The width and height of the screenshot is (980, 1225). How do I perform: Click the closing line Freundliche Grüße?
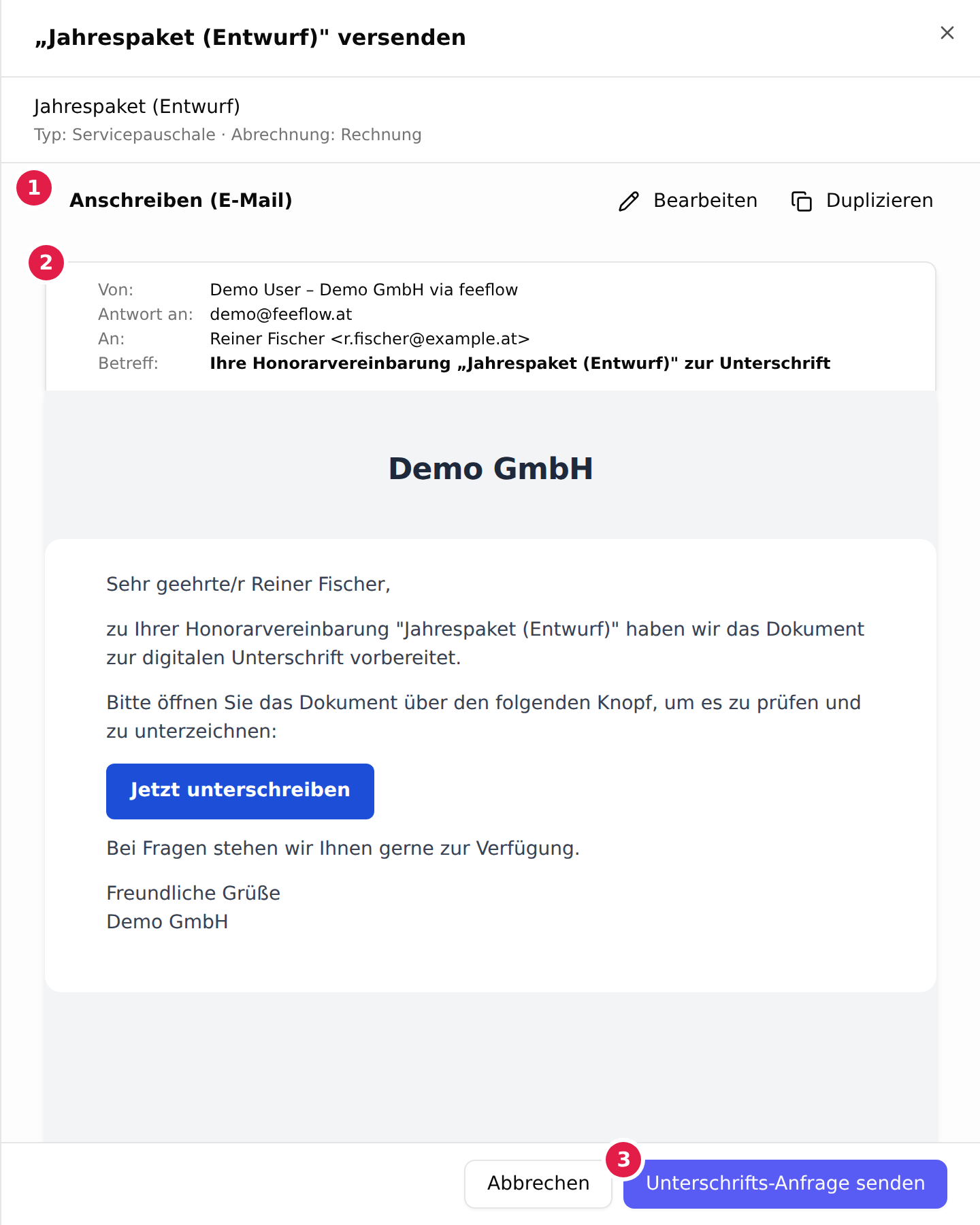[x=193, y=894]
